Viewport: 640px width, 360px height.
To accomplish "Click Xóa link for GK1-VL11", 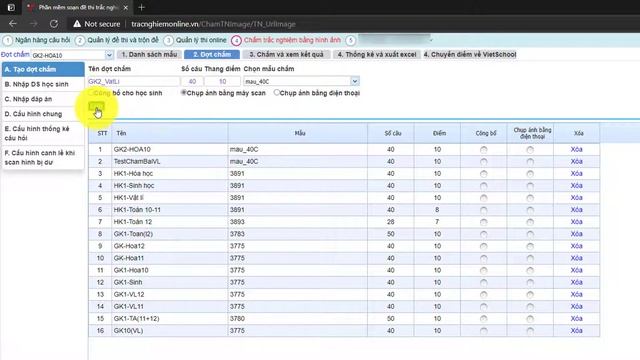I will 576,307.
